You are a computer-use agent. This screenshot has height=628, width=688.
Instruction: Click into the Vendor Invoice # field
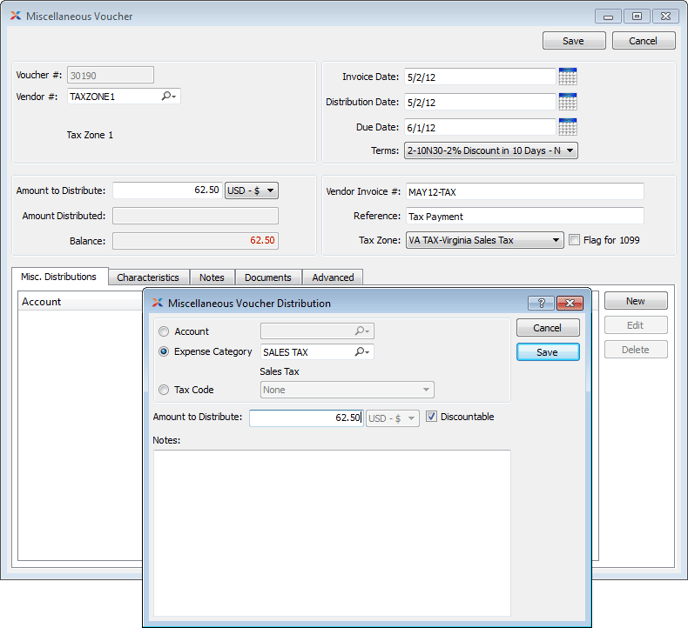[x=524, y=192]
